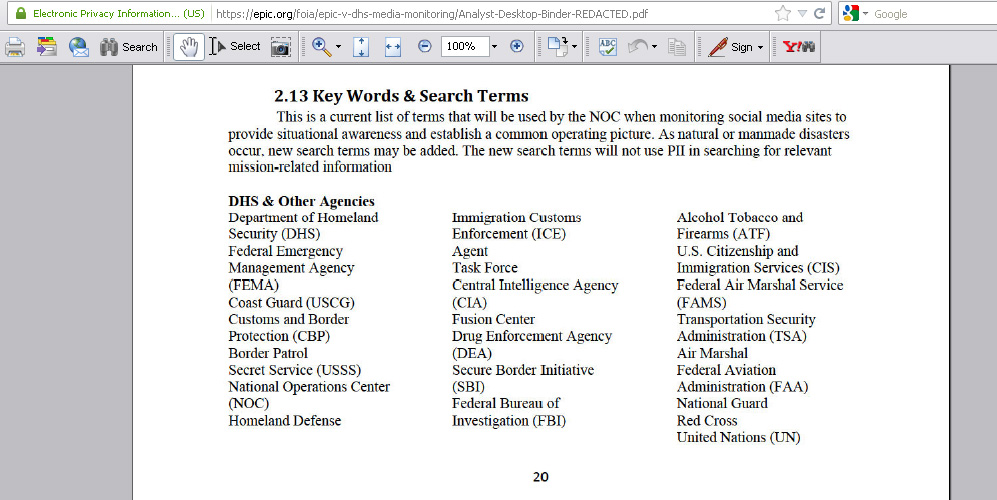Click the 'DHS & Other Agencies' subheading

pos(301,201)
